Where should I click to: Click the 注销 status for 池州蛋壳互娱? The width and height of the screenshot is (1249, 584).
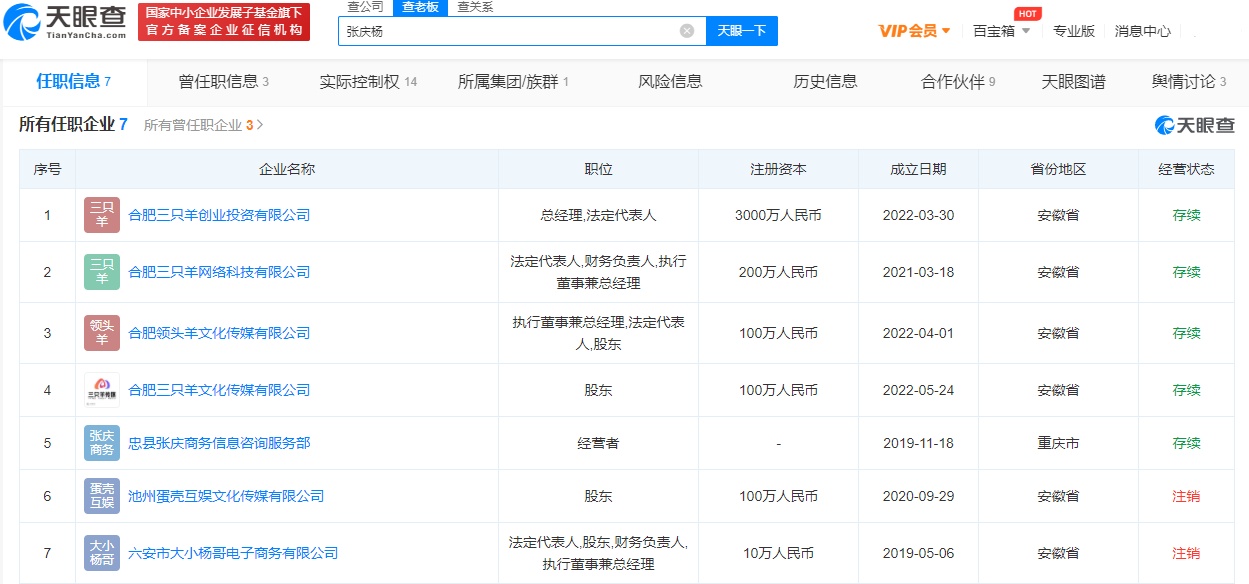click(1186, 496)
